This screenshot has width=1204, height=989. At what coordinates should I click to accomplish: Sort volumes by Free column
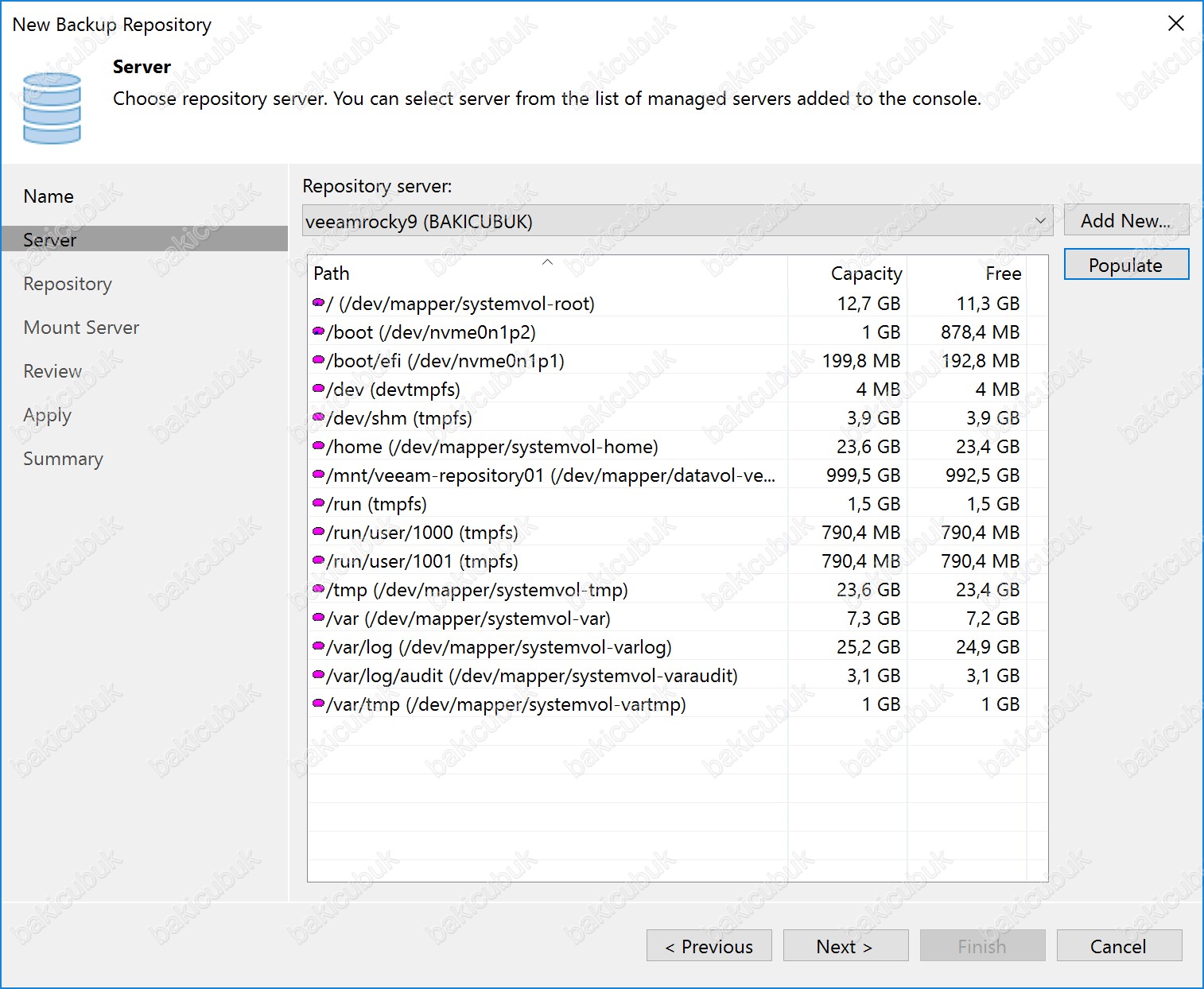(1002, 273)
